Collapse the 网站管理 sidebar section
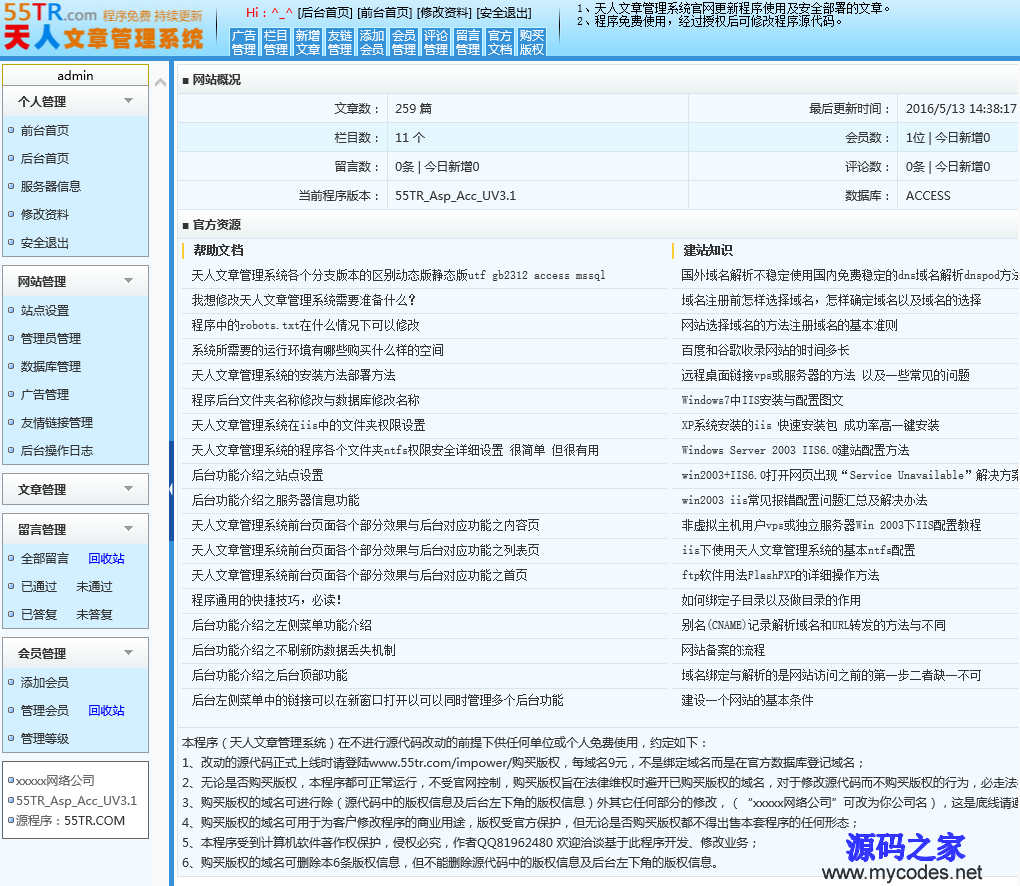Screen dimensions: 1020x886 pos(75,282)
